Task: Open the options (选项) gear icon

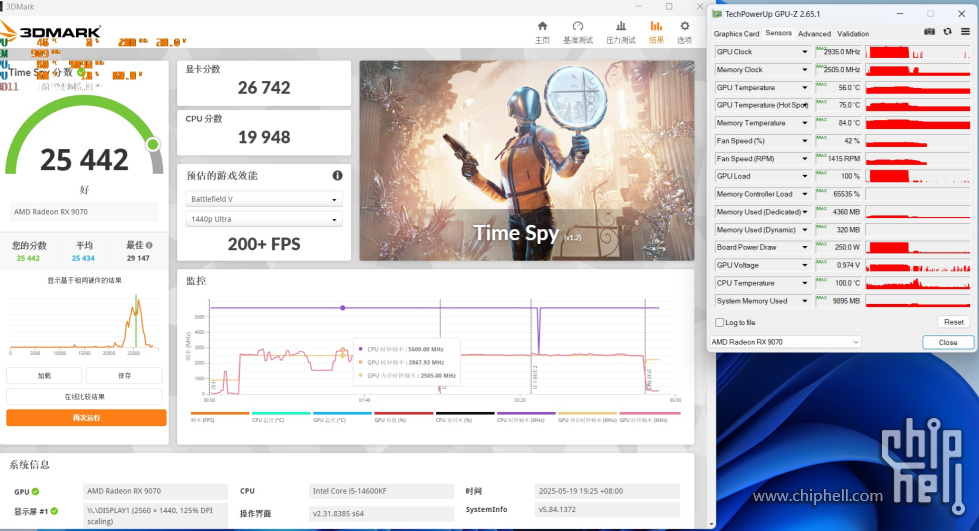Action: point(684,26)
